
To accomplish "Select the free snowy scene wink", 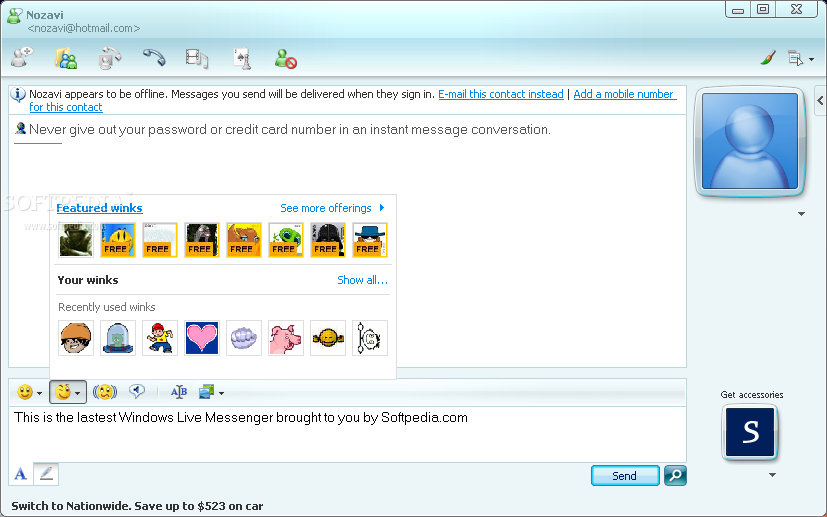I will [x=160, y=240].
